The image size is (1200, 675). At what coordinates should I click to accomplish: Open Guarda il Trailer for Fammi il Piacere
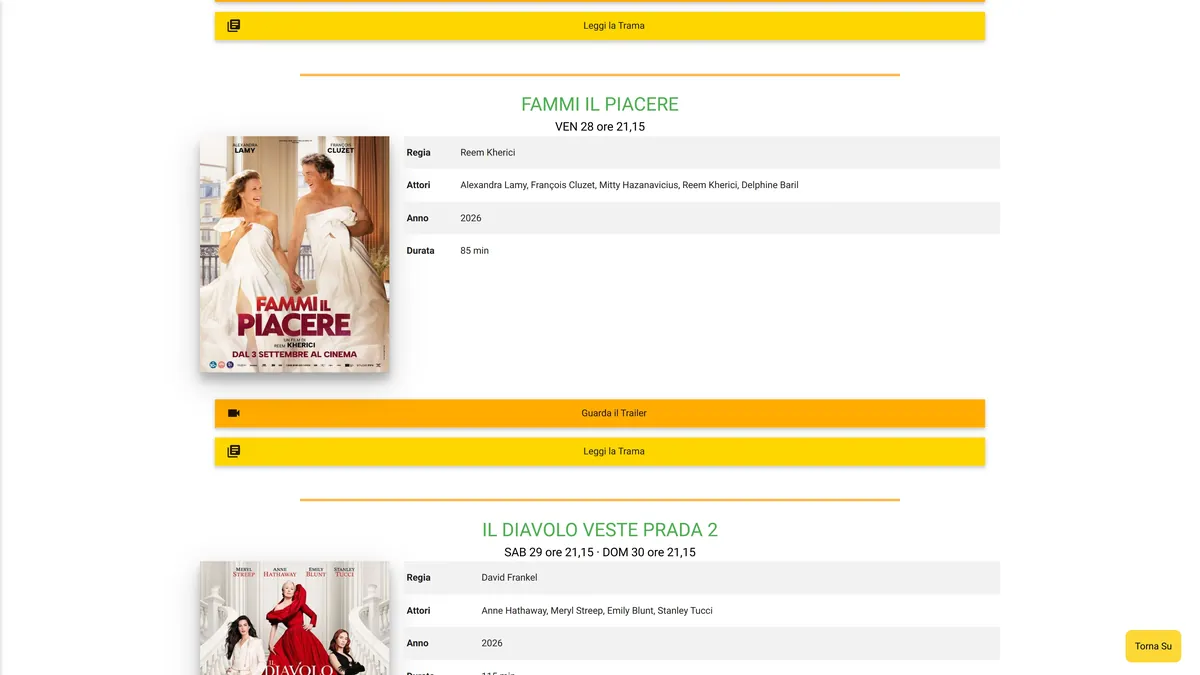(x=600, y=413)
